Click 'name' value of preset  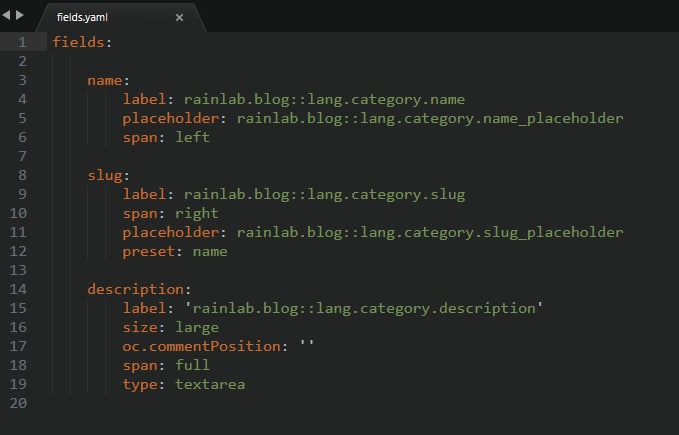(x=210, y=251)
